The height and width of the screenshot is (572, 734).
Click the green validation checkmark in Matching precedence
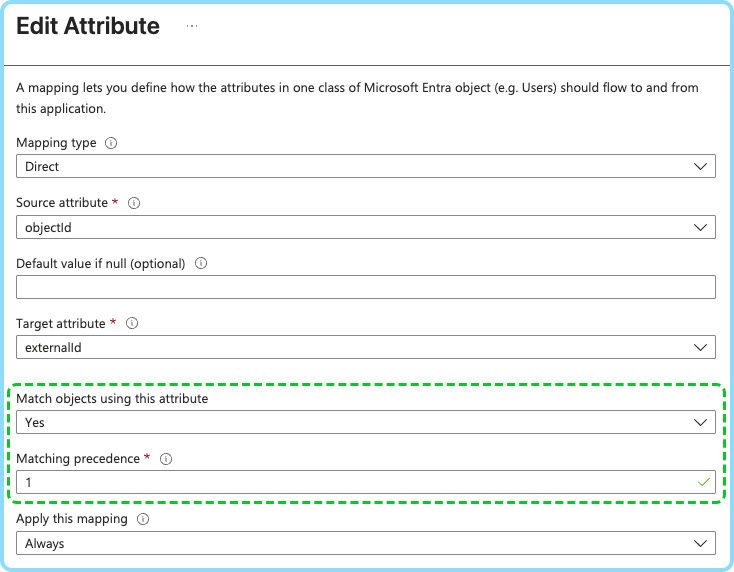(x=703, y=482)
